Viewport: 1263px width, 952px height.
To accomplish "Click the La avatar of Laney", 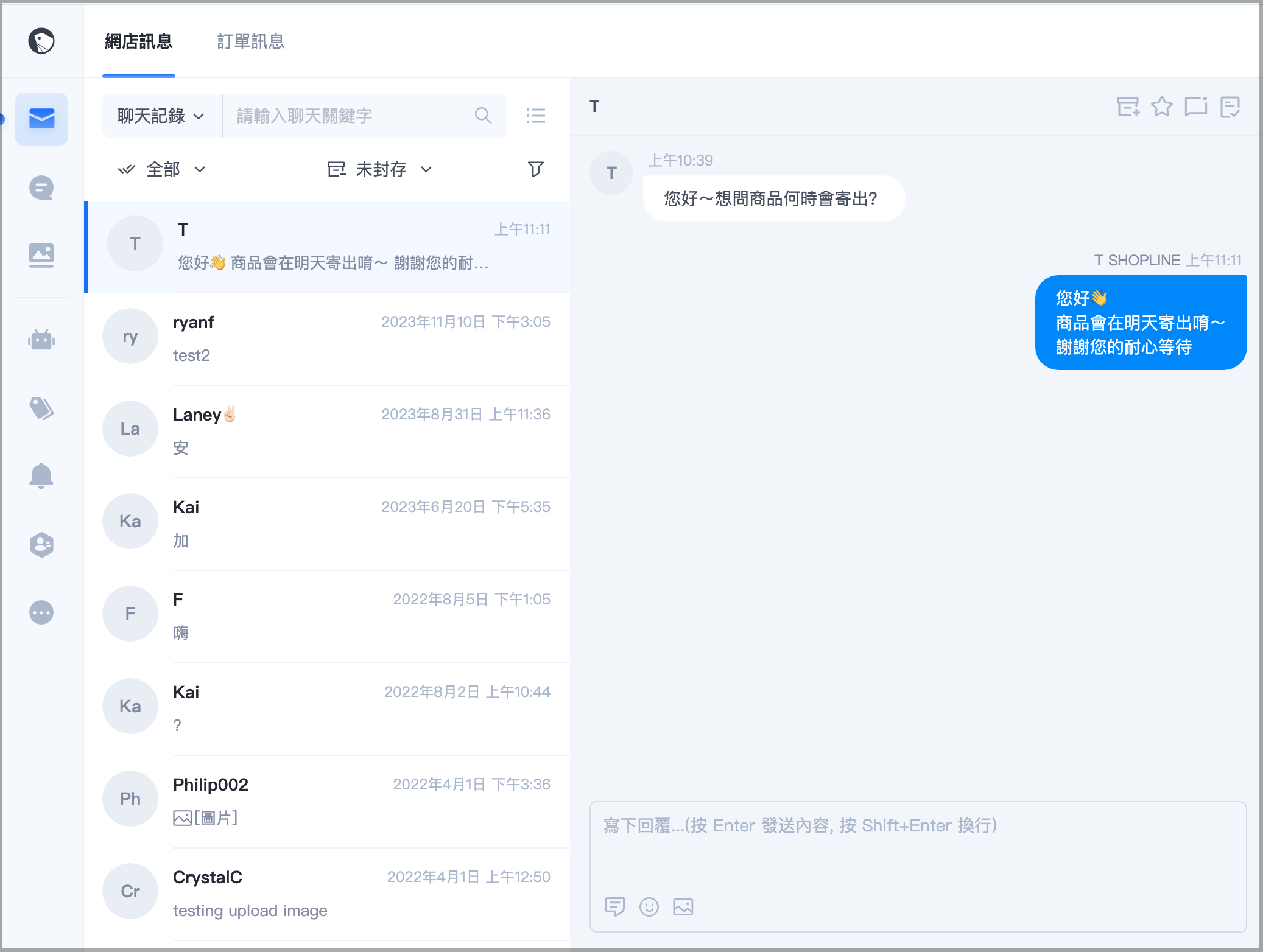I will 130,429.
